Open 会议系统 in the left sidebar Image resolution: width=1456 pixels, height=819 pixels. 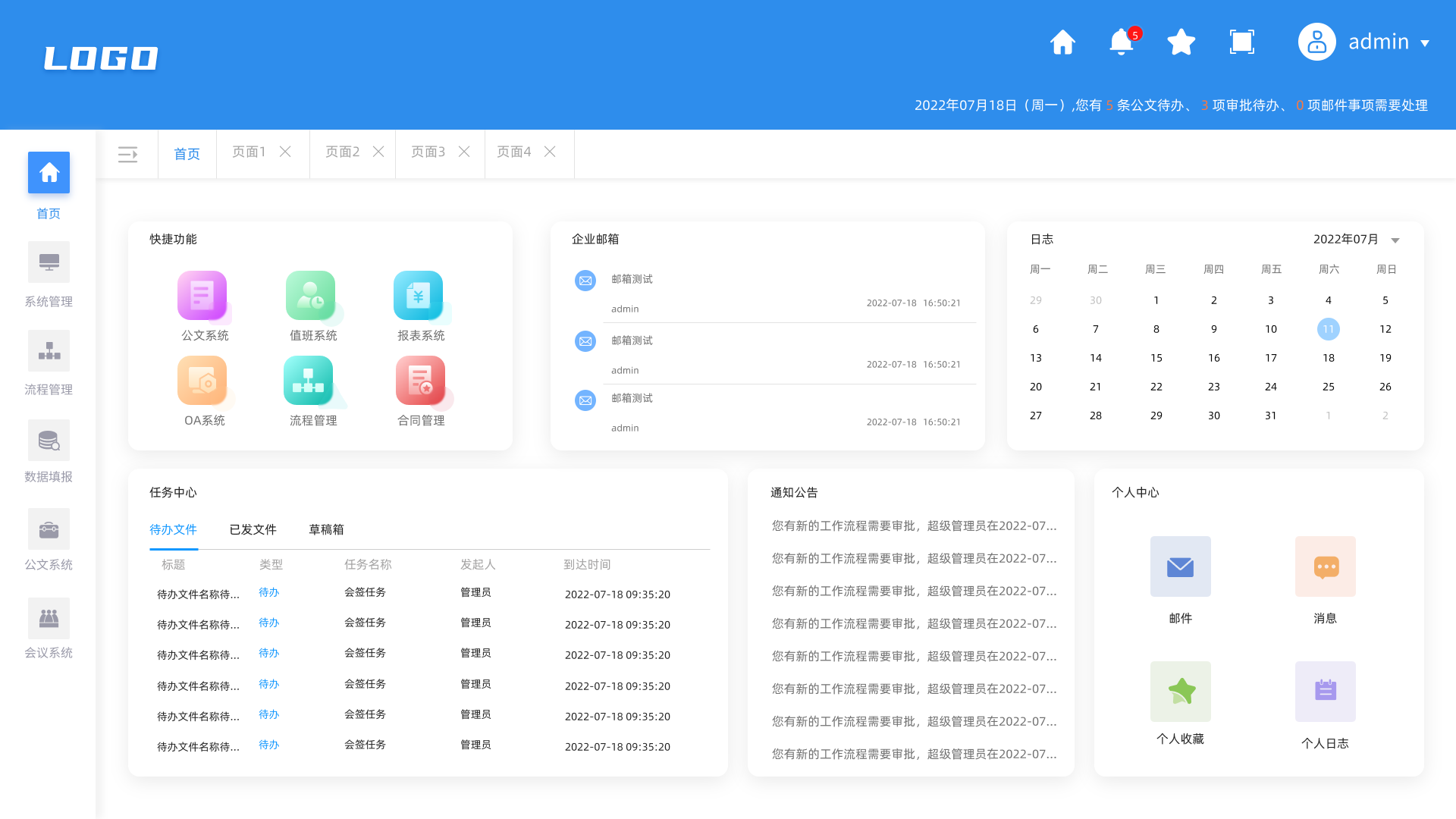pyautogui.click(x=49, y=628)
